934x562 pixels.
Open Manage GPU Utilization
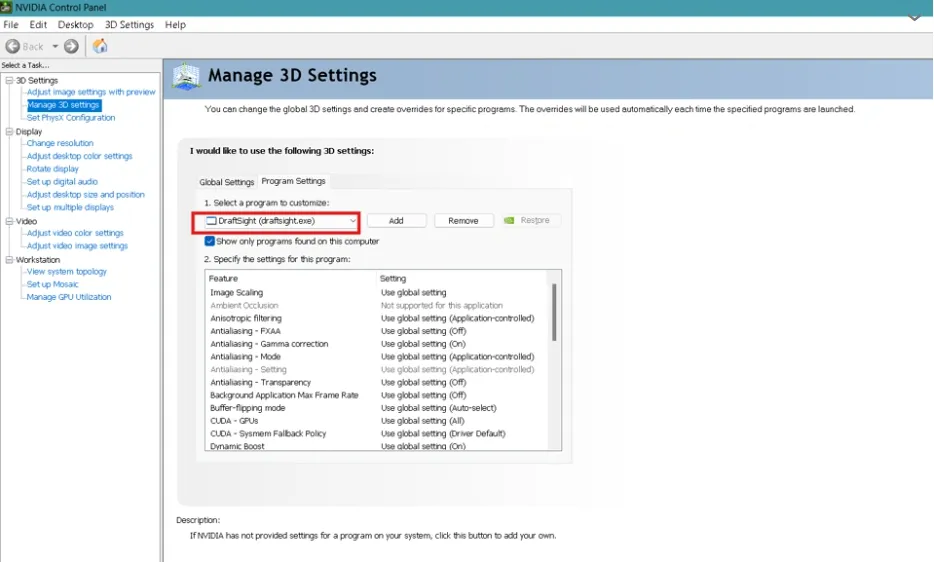[x=69, y=297]
